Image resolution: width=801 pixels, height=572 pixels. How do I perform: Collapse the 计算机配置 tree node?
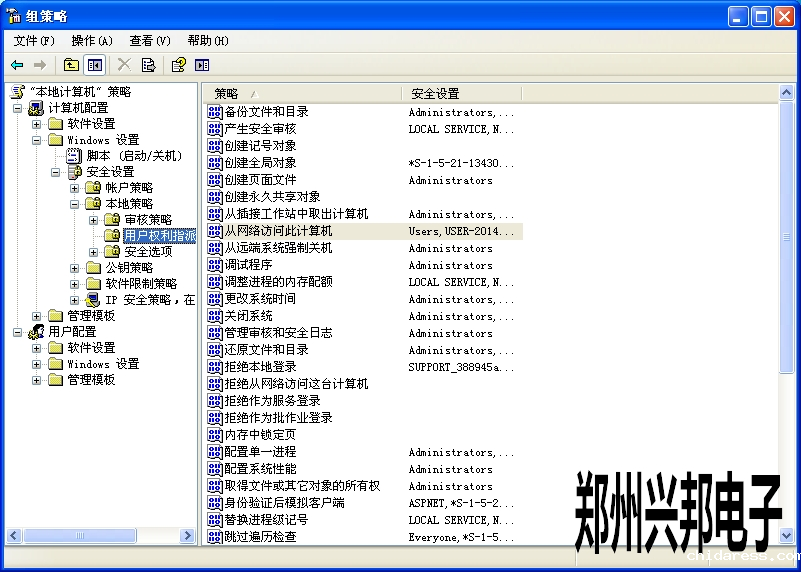[17, 108]
